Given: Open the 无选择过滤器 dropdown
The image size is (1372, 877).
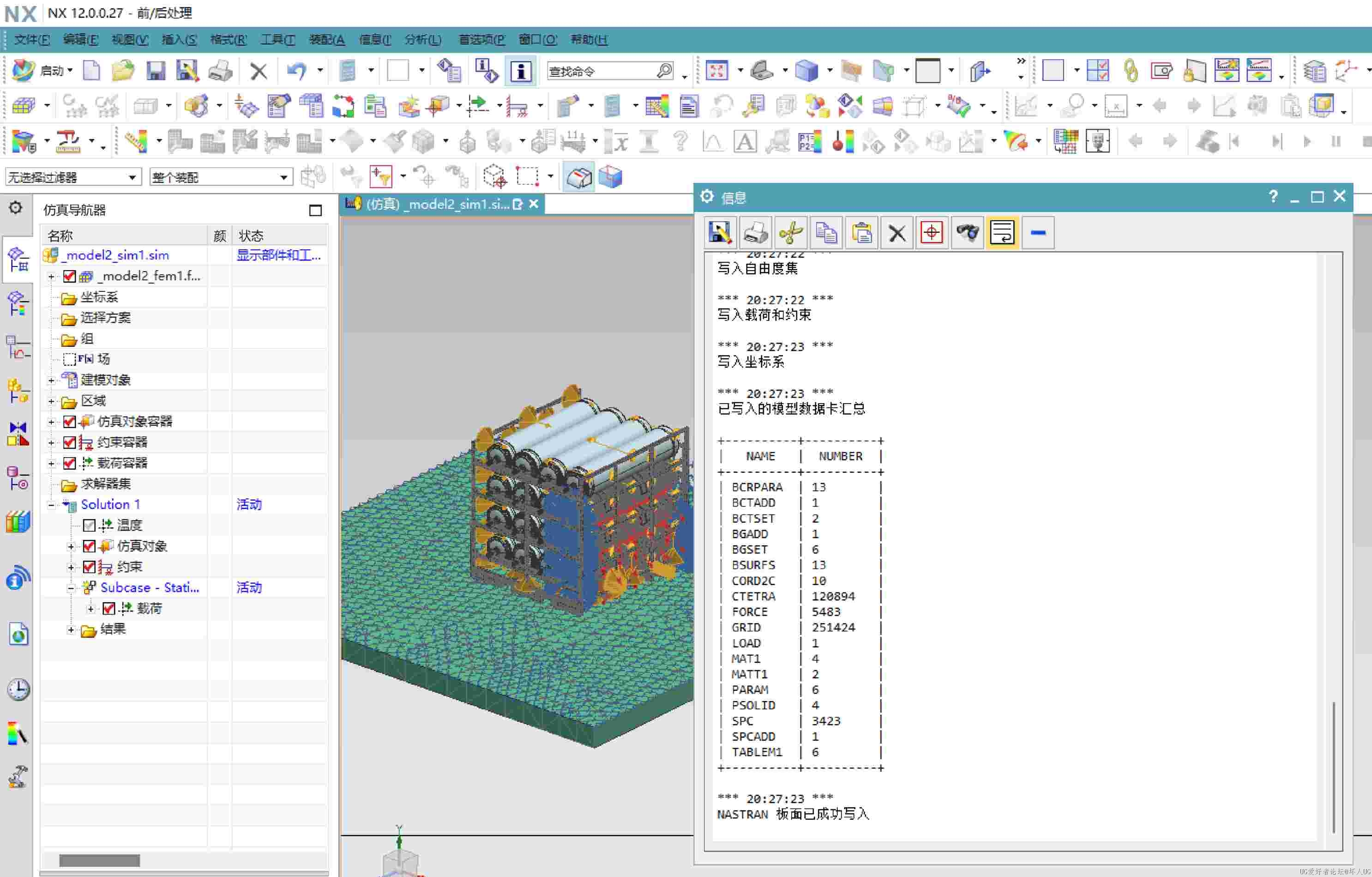Looking at the screenshot, I should pos(73,177).
